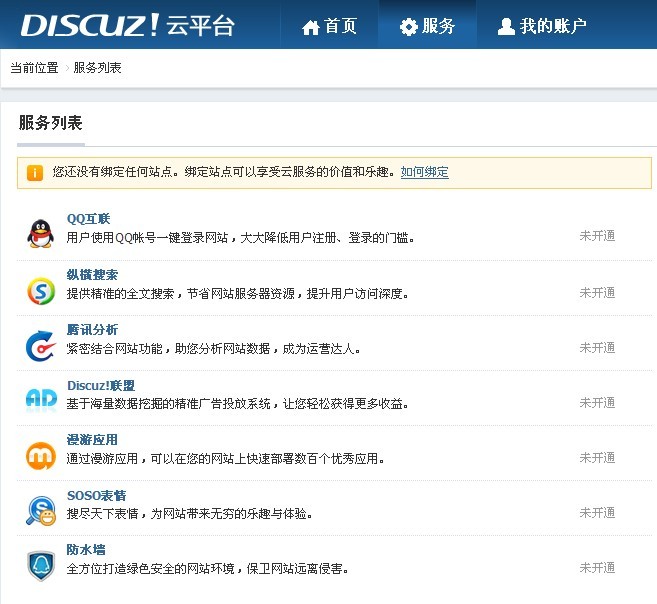Click 未开通 status in the 纵横搜索 row
Image resolution: width=657 pixels, height=604 pixels.
coord(597,293)
